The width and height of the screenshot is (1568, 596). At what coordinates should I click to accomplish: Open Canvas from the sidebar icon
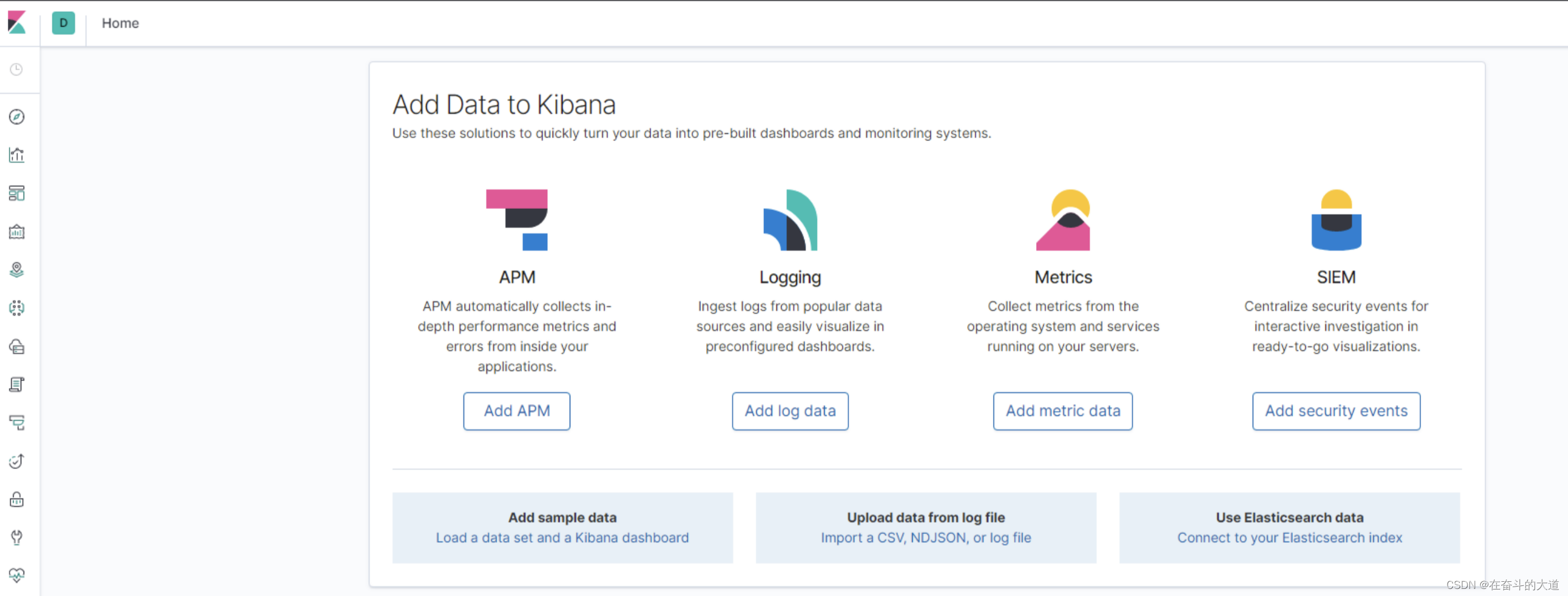pos(17,232)
